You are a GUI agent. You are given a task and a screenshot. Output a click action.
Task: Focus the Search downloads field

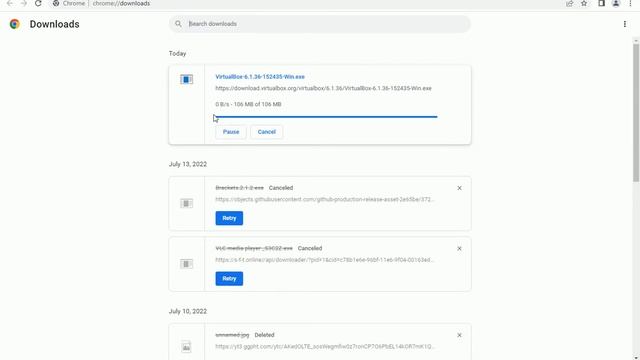coord(320,24)
